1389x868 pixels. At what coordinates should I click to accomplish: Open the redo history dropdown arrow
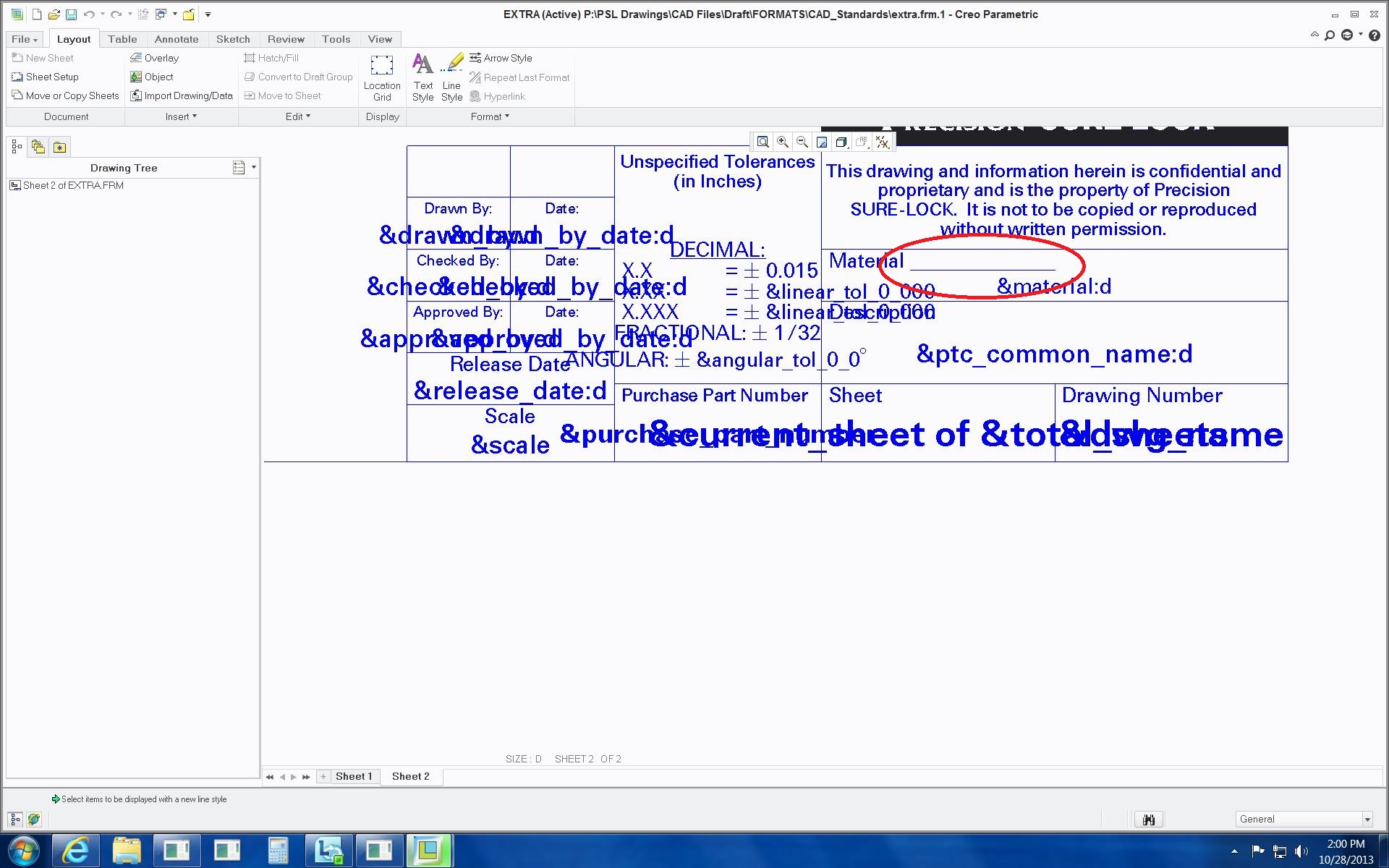point(129,14)
